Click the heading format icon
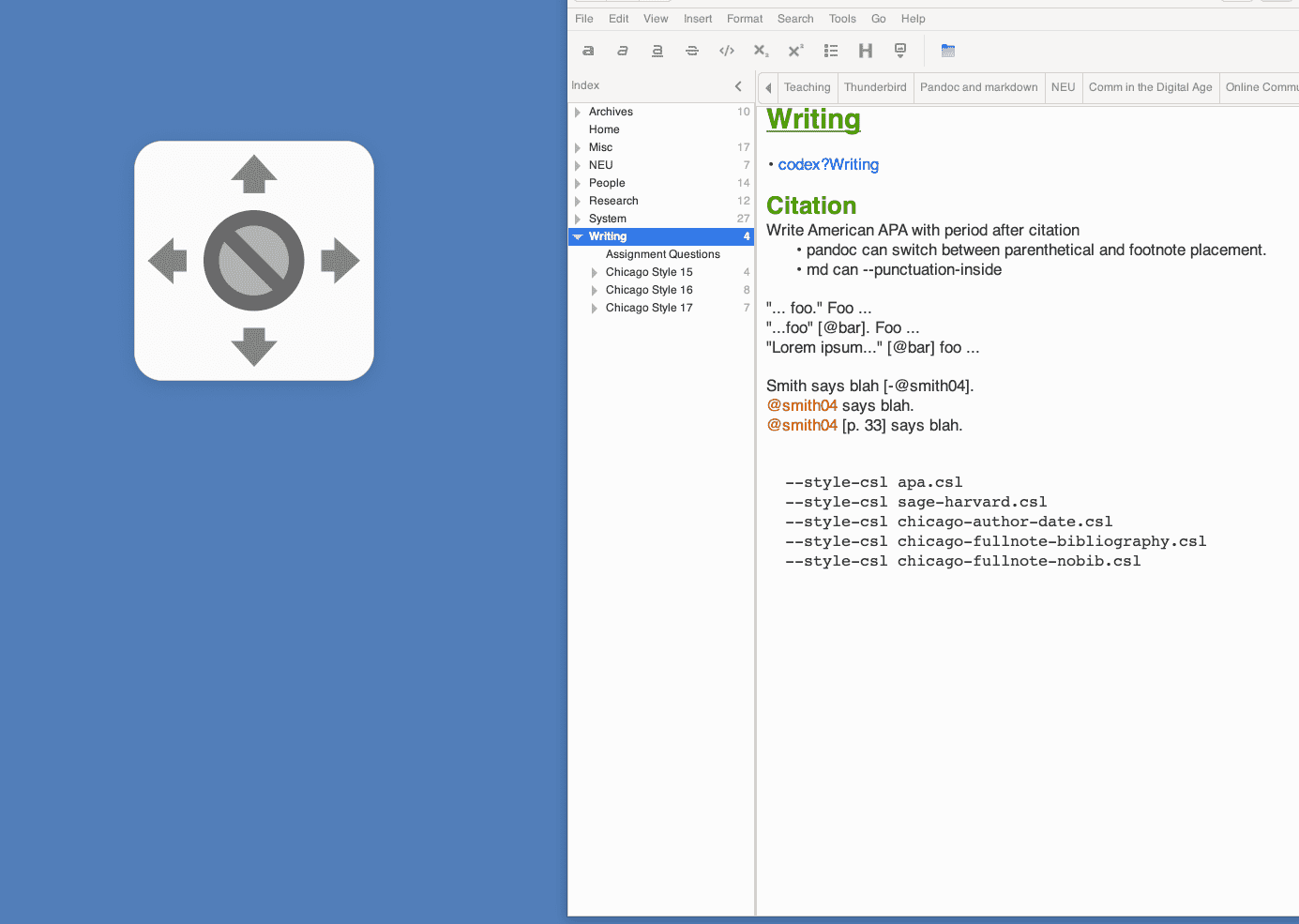This screenshot has height=924, width=1299. coord(866,51)
